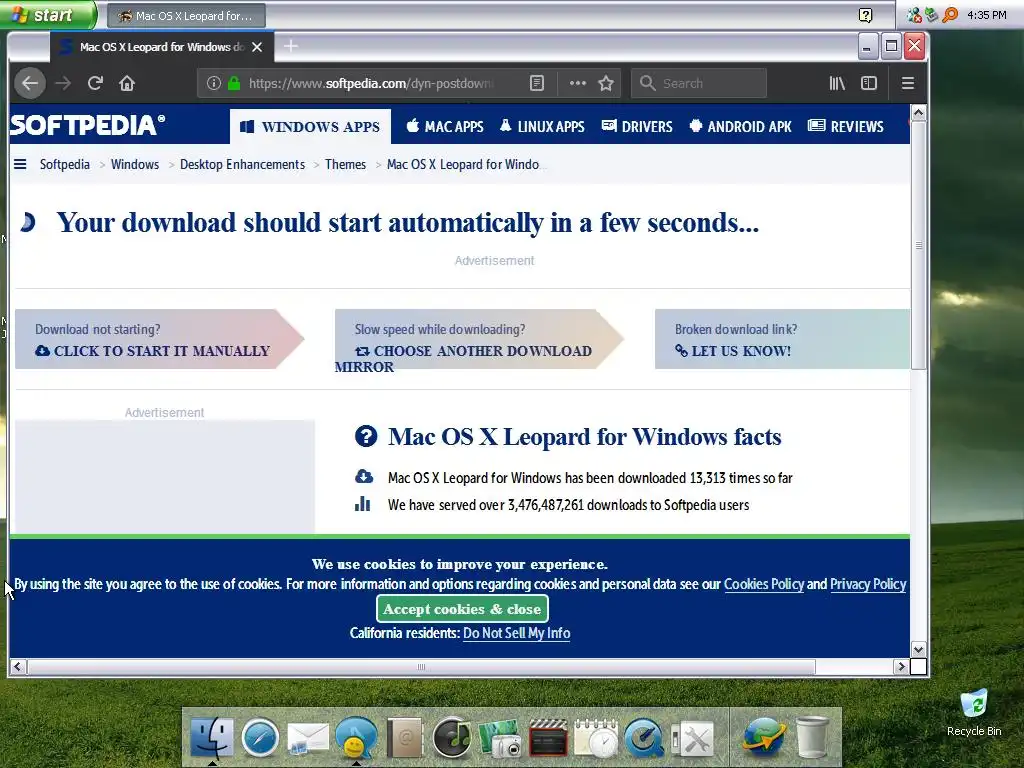The height and width of the screenshot is (768, 1024).
Task: Go to the Windows breadcrumb
Action: pos(135,165)
